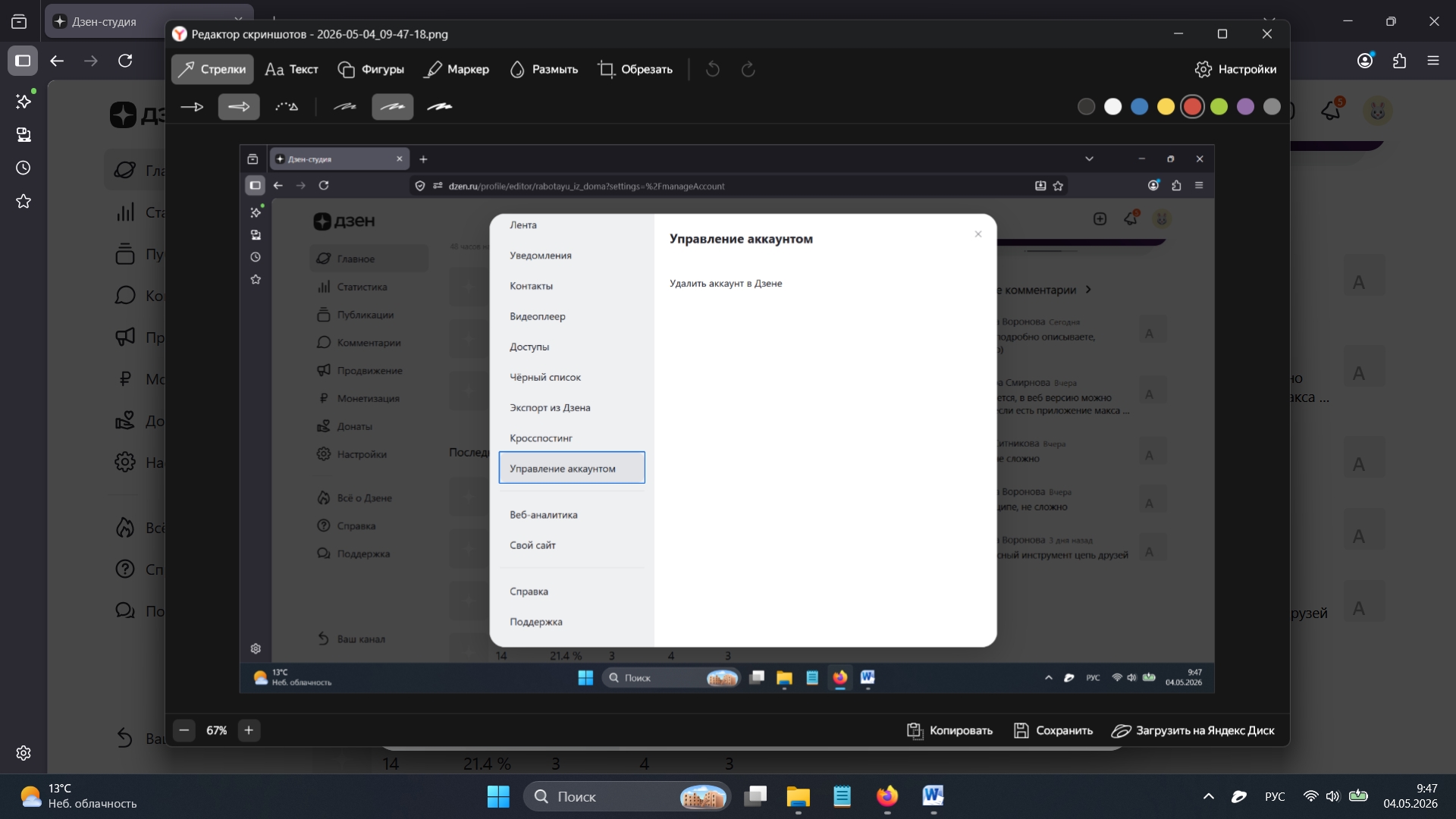Open File Explorer from the taskbar
The image size is (1456, 819).
(x=798, y=796)
